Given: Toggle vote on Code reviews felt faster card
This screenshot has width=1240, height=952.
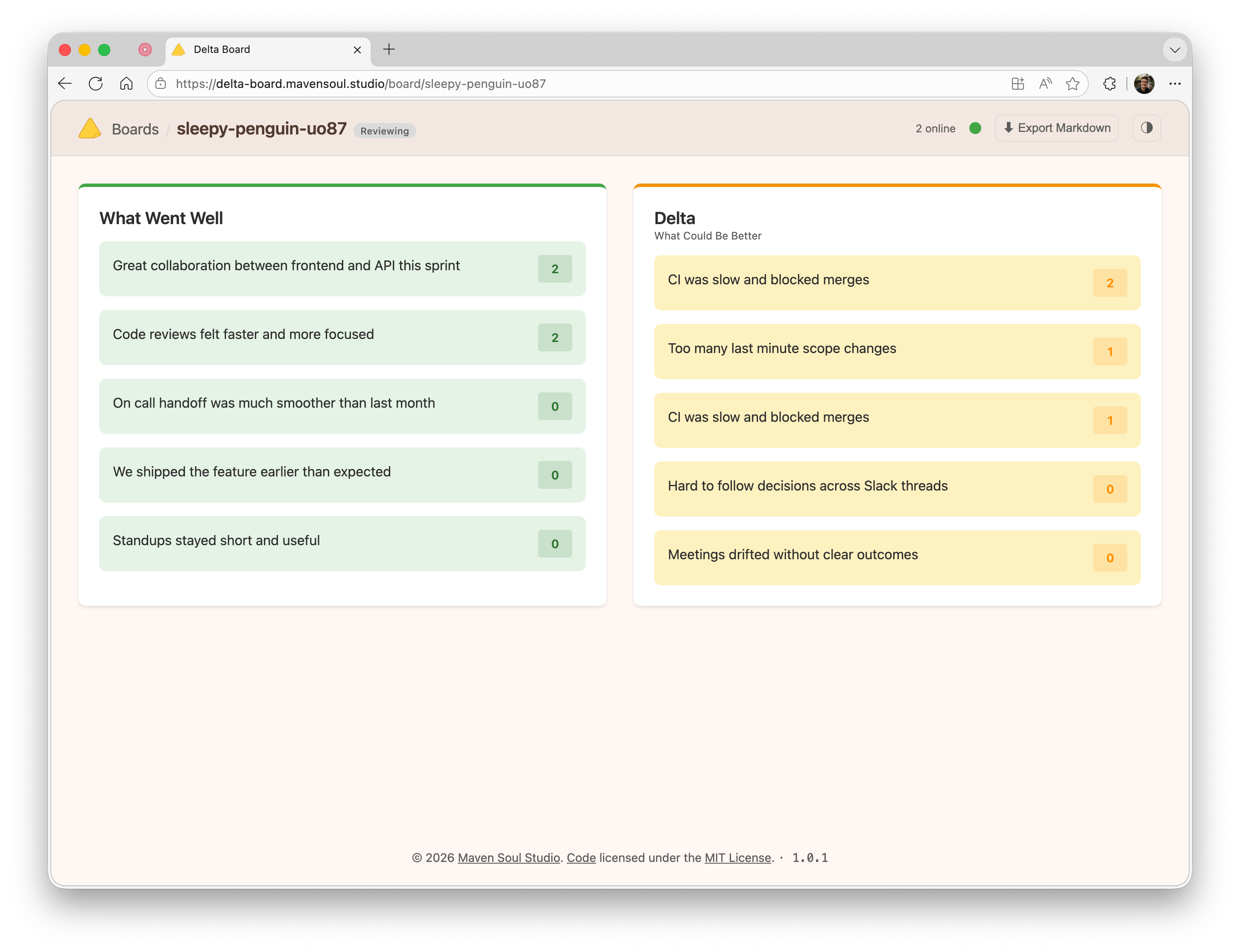Looking at the screenshot, I should [555, 338].
